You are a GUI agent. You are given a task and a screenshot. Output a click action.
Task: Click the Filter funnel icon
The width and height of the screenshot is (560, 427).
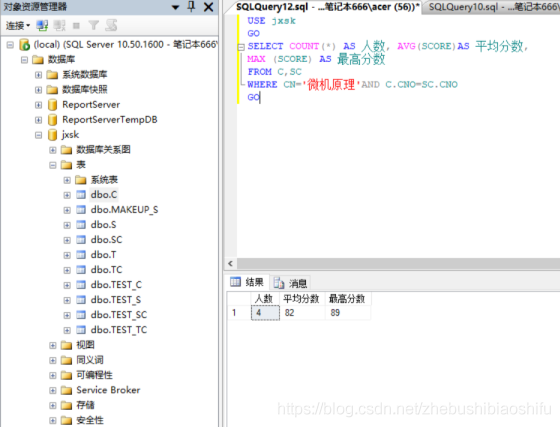pos(94,25)
